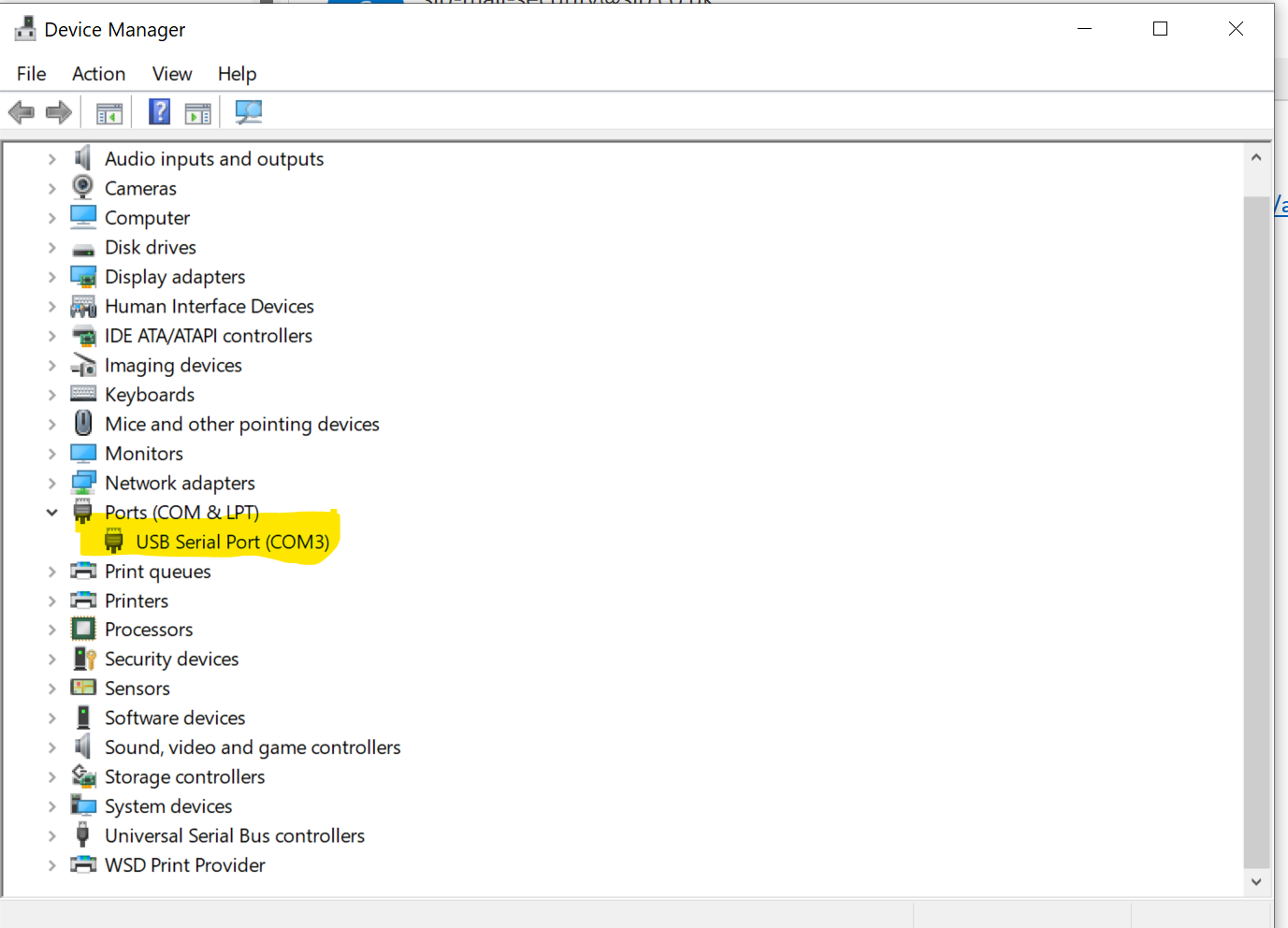Open the View menu
Image resolution: width=1288 pixels, height=928 pixels.
pyautogui.click(x=171, y=74)
